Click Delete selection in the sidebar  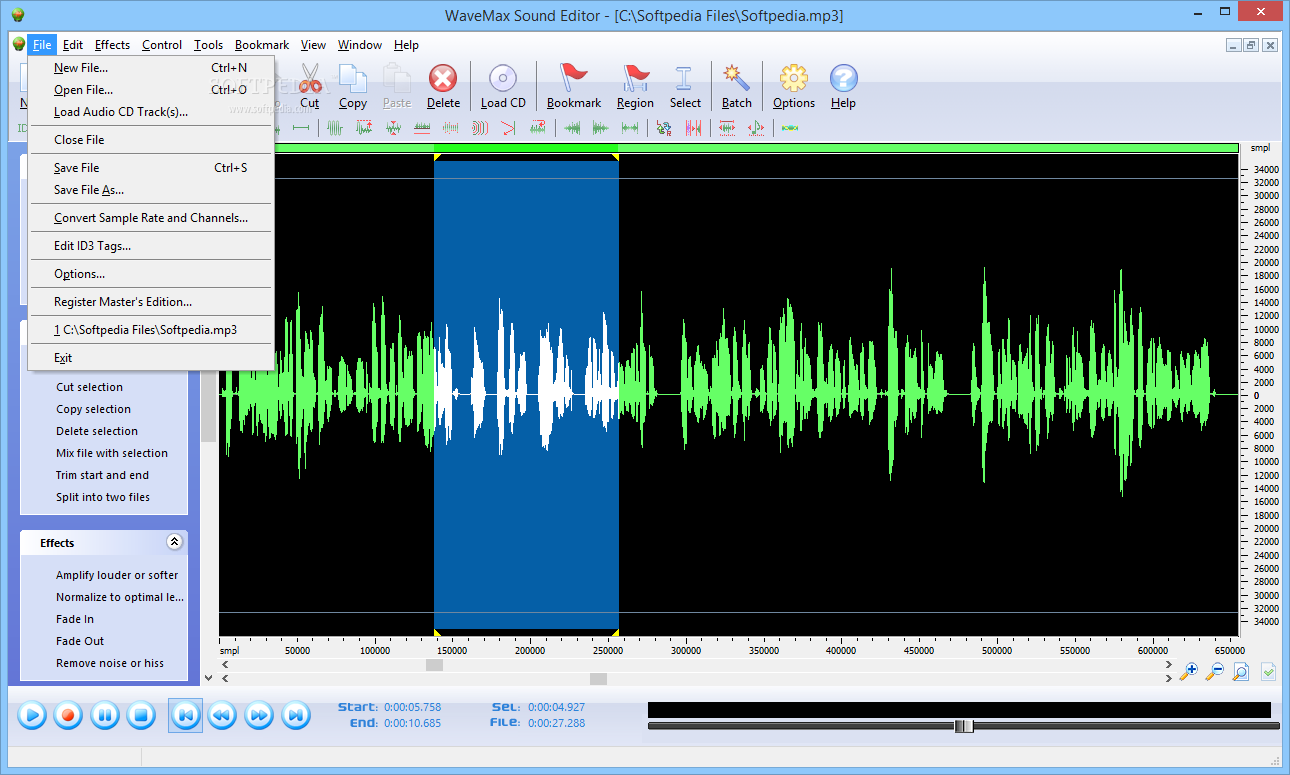(x=97, y=431)
